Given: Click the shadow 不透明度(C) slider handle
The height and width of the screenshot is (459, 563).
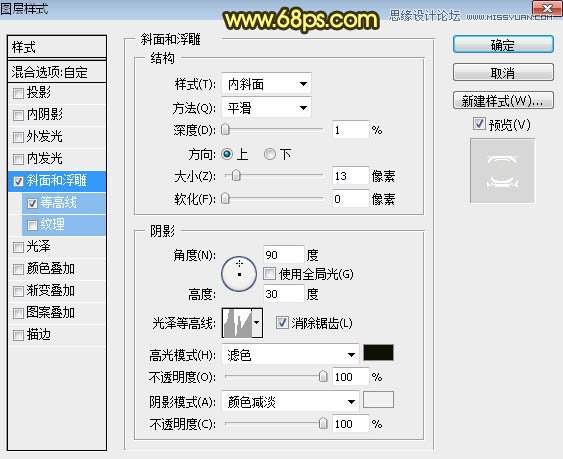Looking at the screenshot, I should tap(323, 423).
